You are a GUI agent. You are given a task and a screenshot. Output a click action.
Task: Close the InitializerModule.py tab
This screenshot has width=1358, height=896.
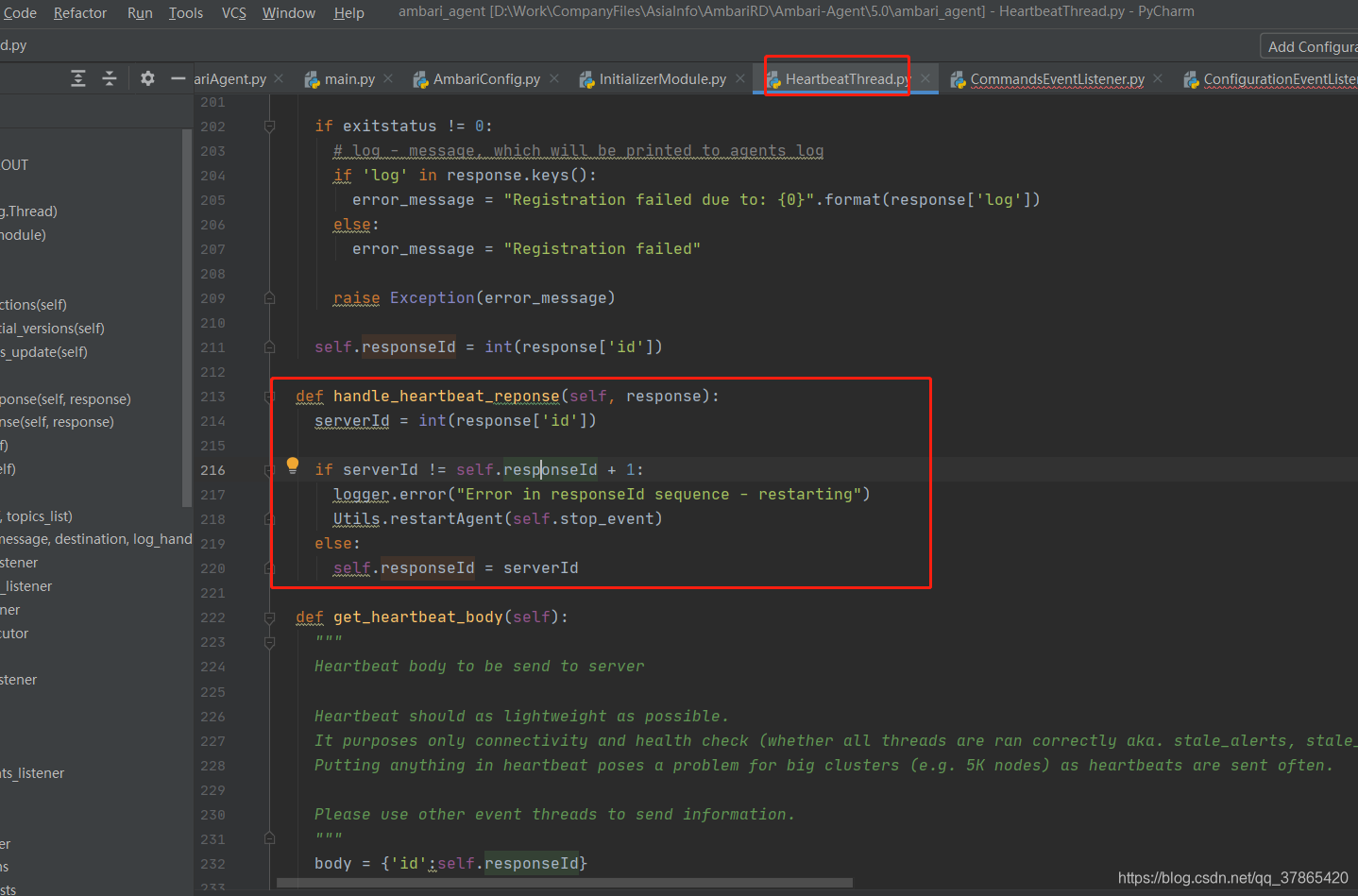pos(740,78)
